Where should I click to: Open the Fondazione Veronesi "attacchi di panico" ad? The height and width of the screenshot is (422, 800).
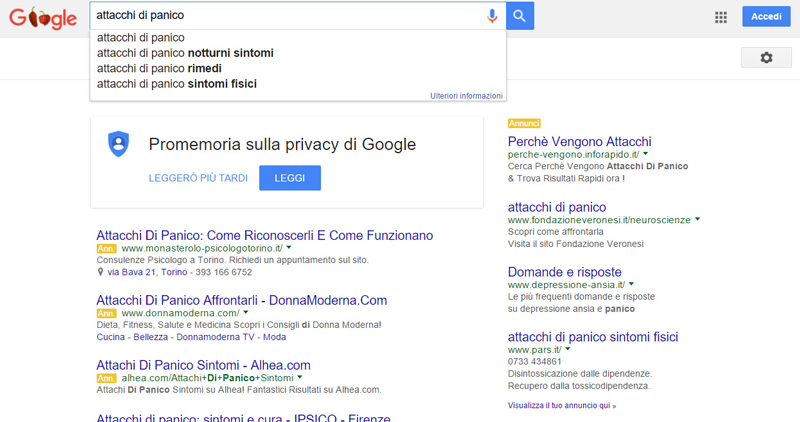point(557,207)
